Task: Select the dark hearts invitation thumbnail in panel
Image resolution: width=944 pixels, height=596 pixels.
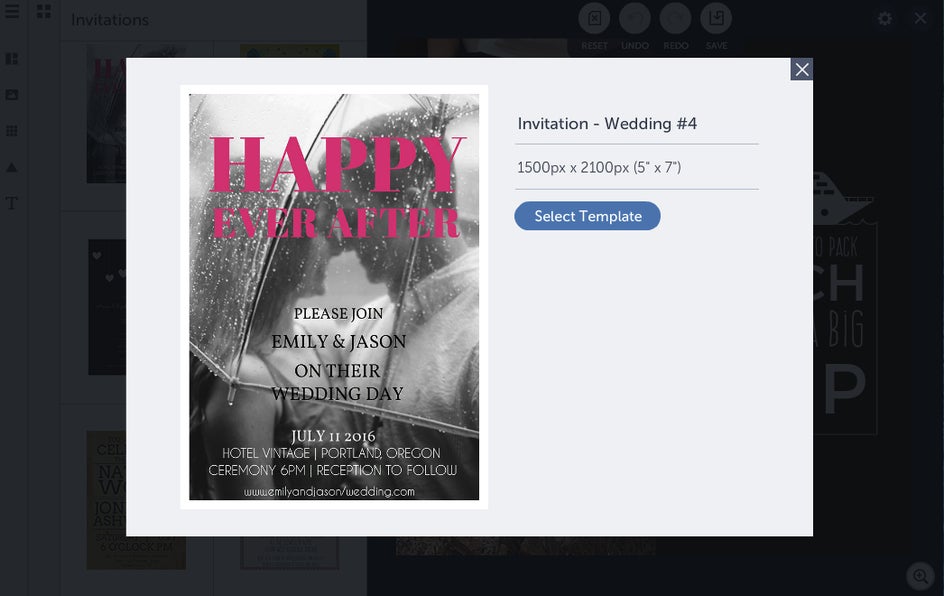Action: pyautogui.click(x=107, y=307)
